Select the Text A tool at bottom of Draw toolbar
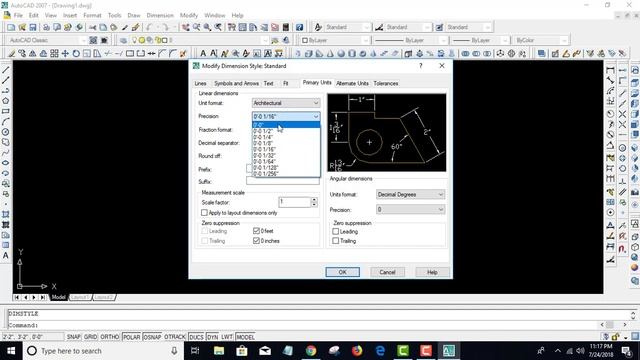 tap(6, 256)
